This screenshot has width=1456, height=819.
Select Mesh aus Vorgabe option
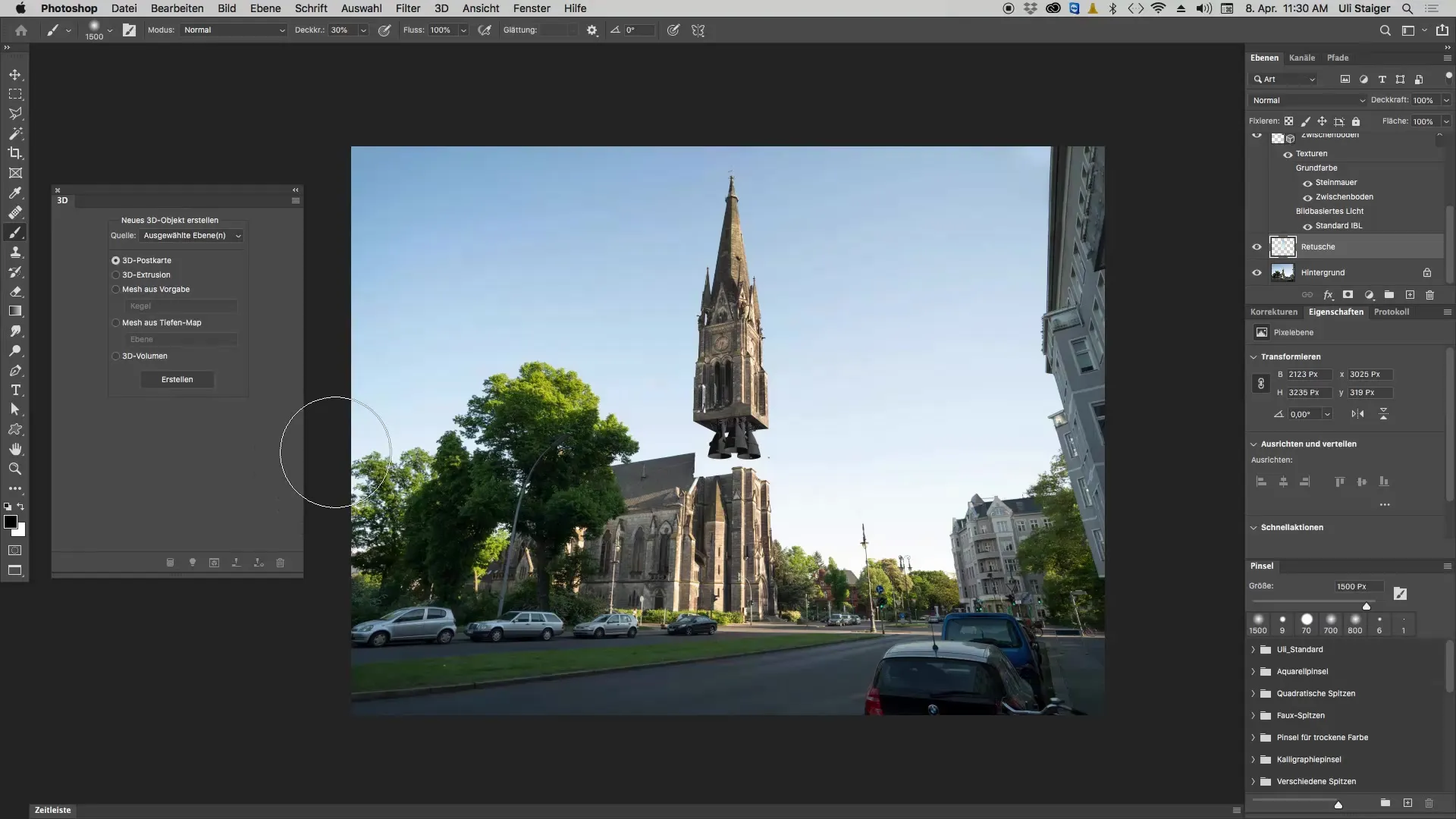tap(116, 289)
